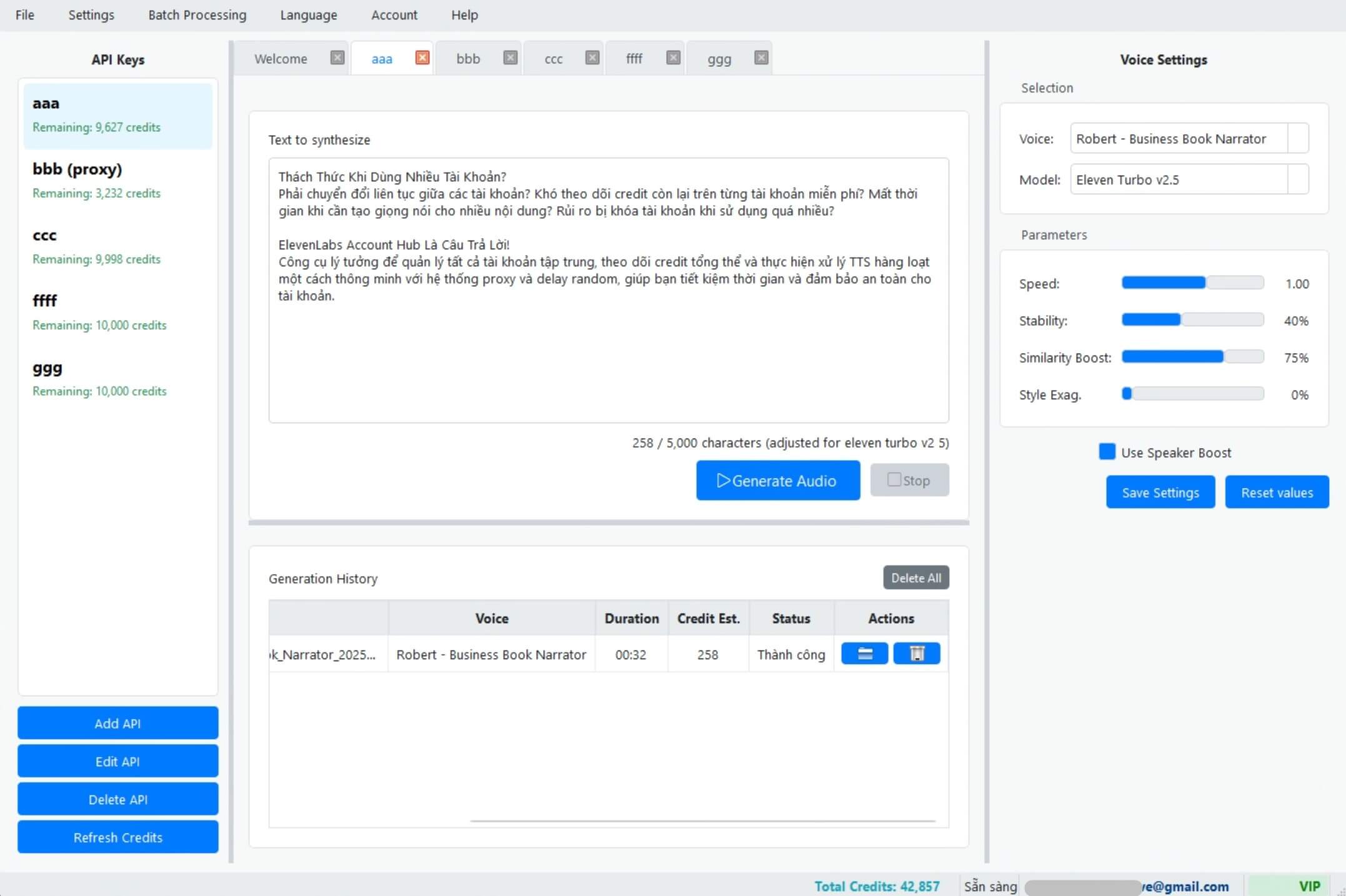Close the bbb tab

pyautogui.click(x=510, y=58)
